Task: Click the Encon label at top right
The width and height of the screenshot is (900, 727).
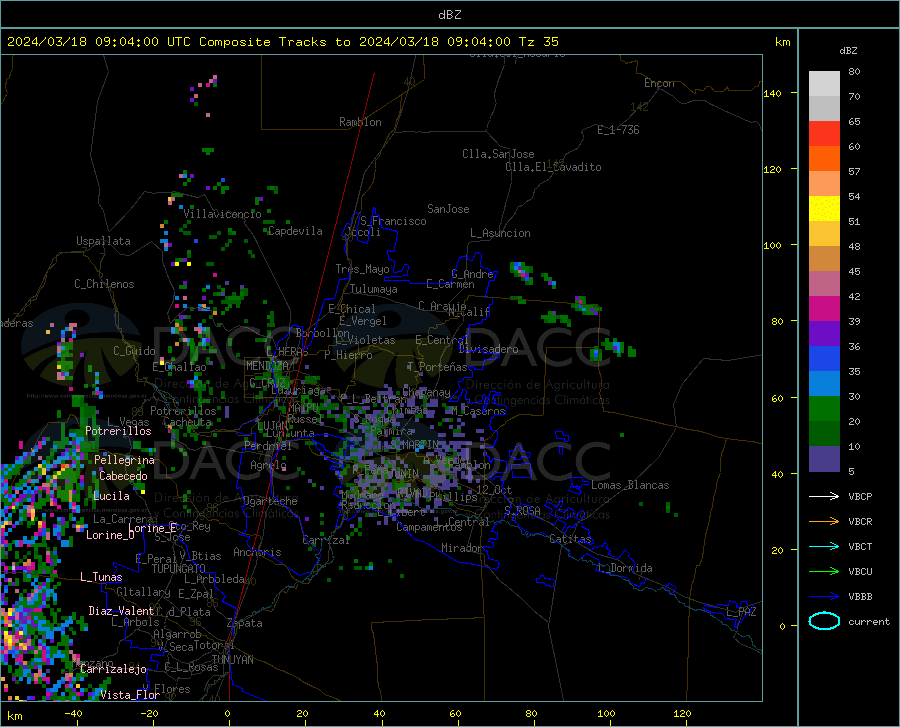Action: point(659,83)
